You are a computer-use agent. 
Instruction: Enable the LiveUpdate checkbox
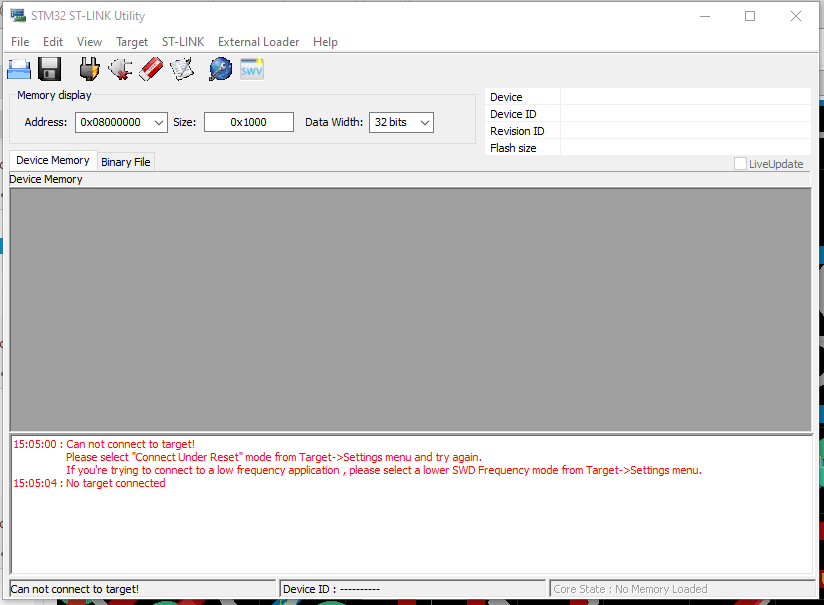740,164
